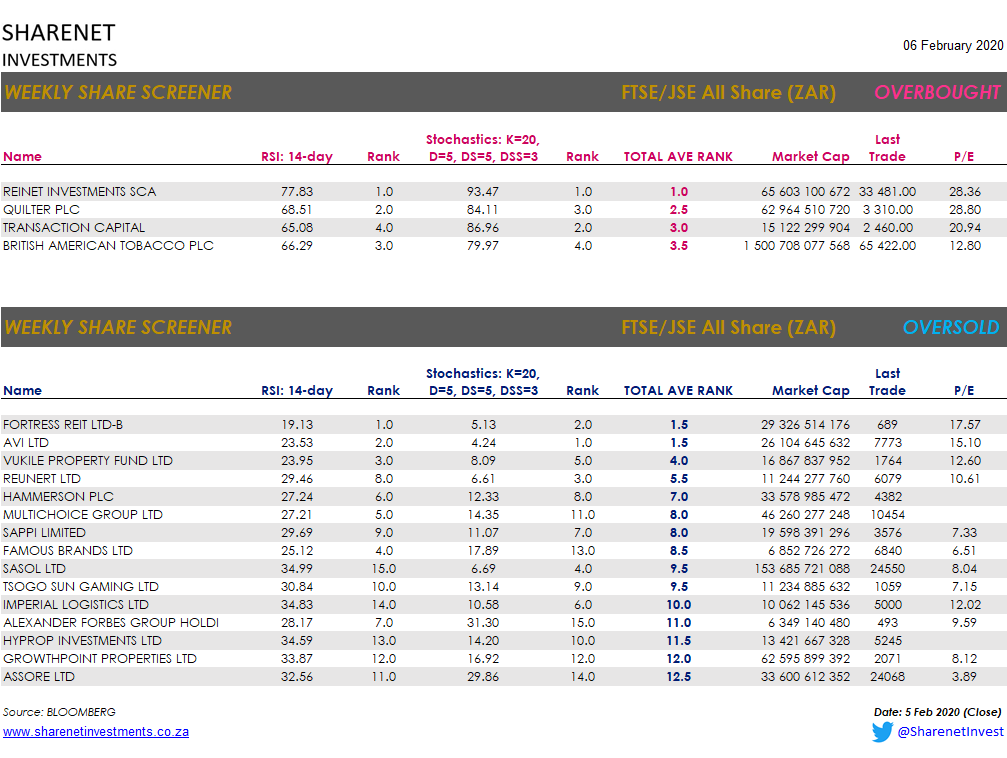Click total ave rank 10.0 for Imperial
The height and width of the screenshot is (758, 1007).
coord(679,604)
